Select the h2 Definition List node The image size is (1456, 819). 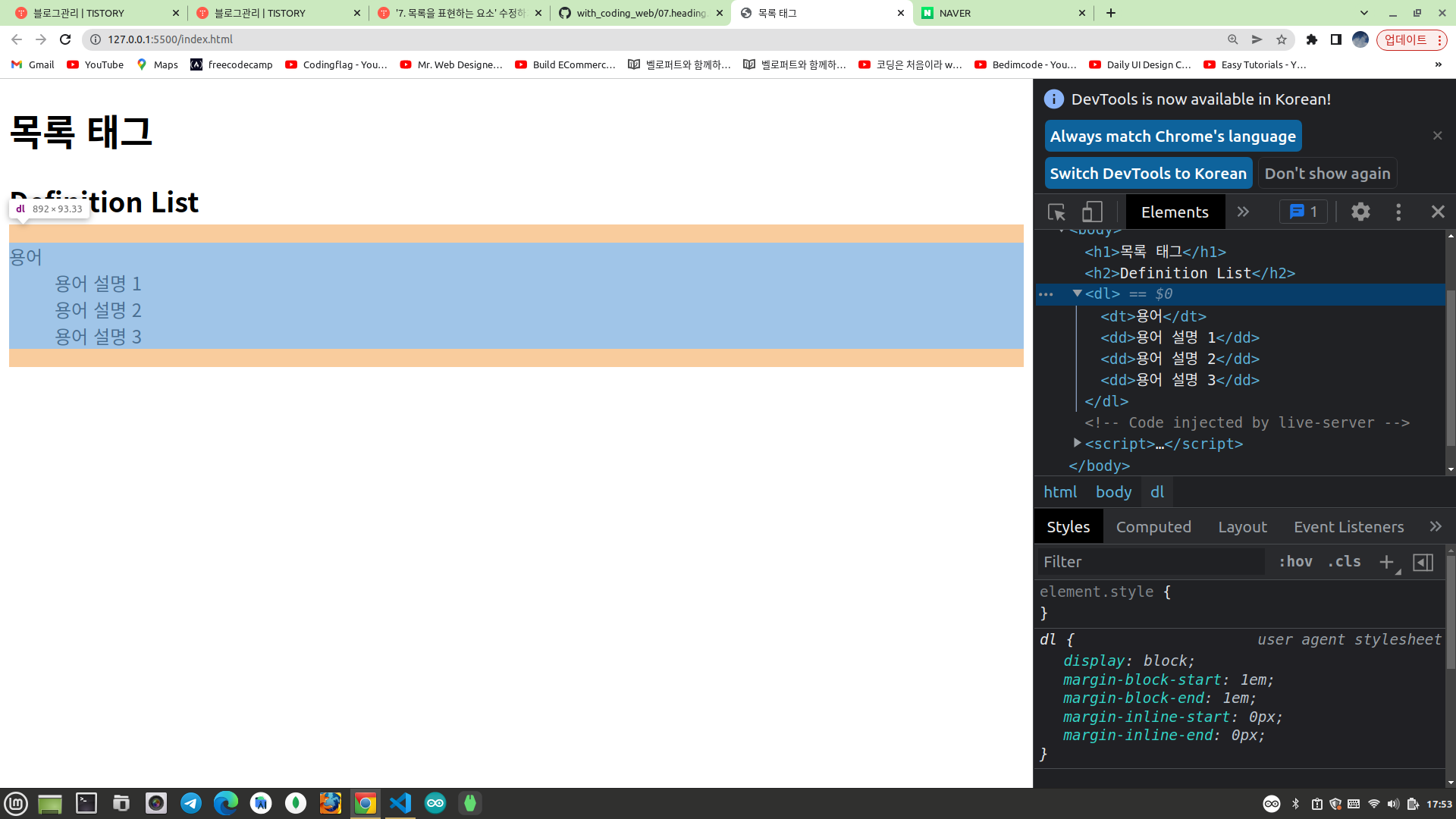[x=1189, y=273]
